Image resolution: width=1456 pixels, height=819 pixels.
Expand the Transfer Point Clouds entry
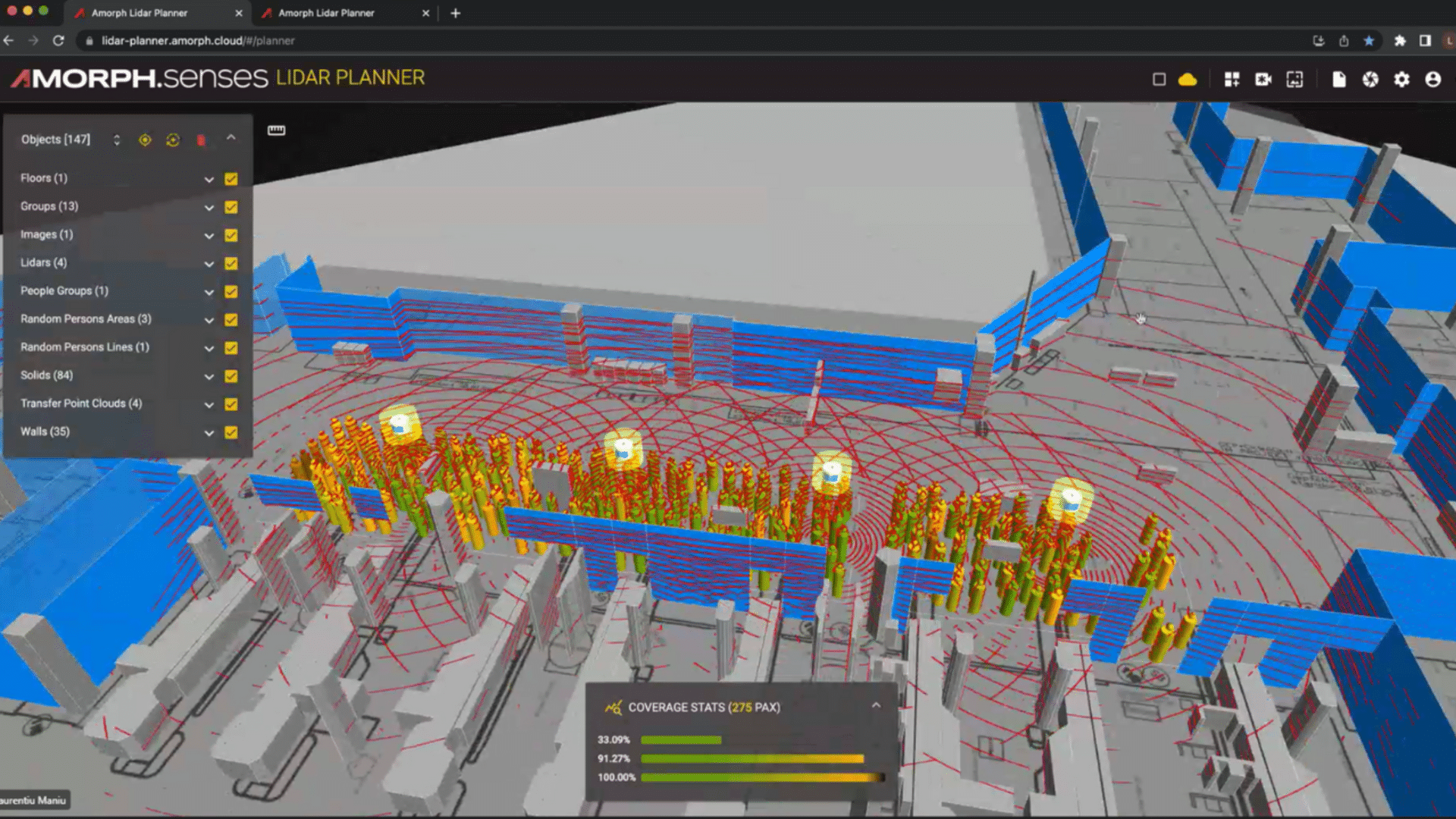click(209, 404)
